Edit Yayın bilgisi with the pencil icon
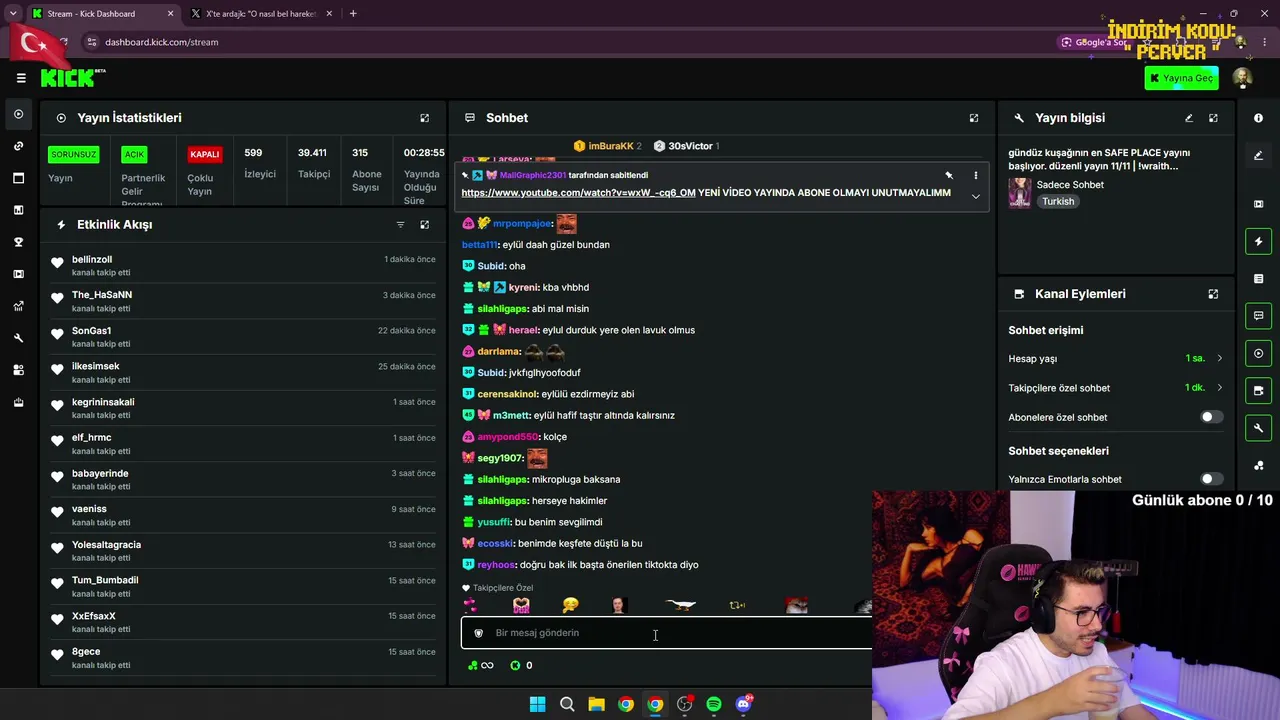 pos(1189,118)
